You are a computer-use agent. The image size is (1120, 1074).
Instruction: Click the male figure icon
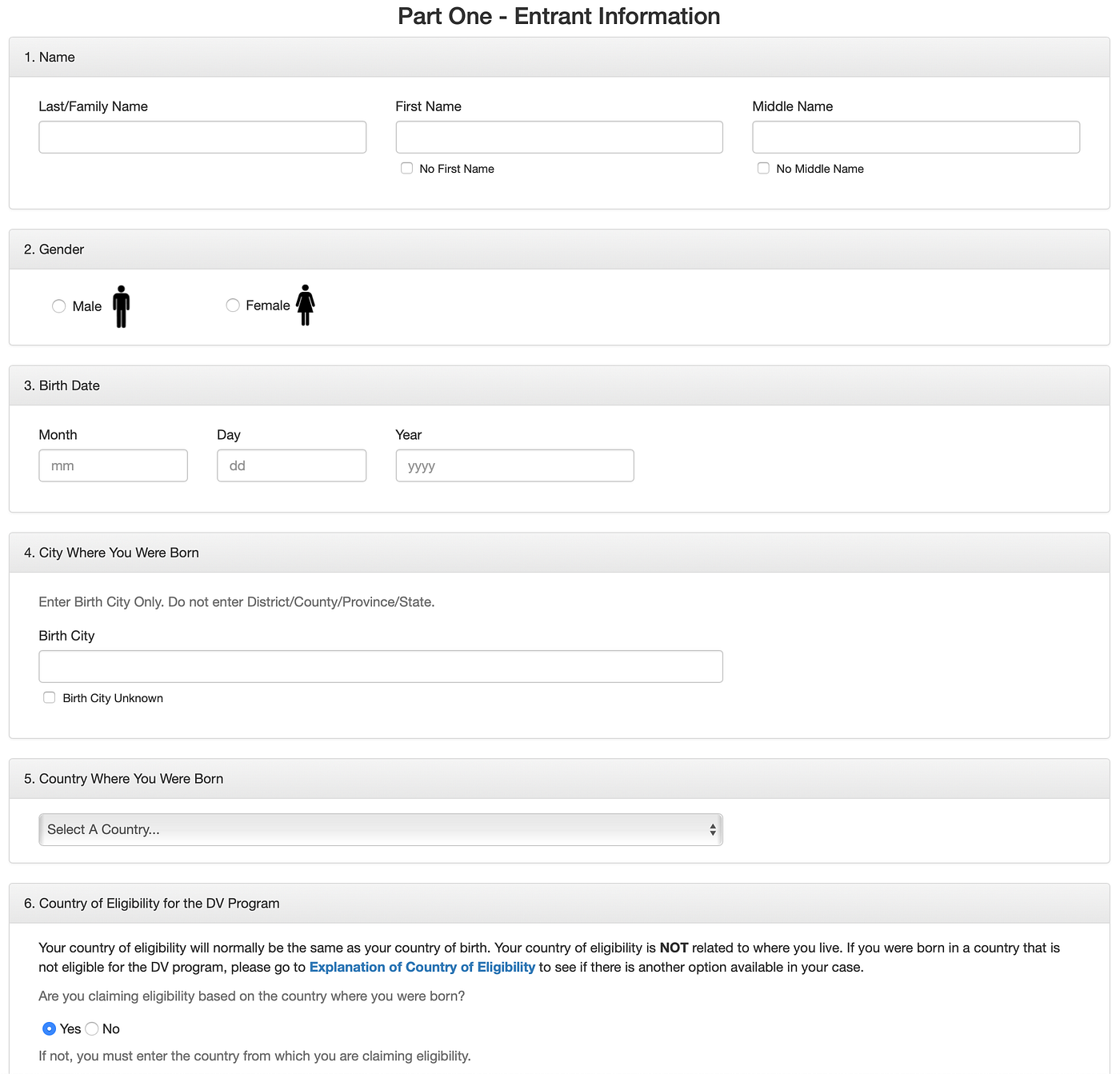pos(121,306)
